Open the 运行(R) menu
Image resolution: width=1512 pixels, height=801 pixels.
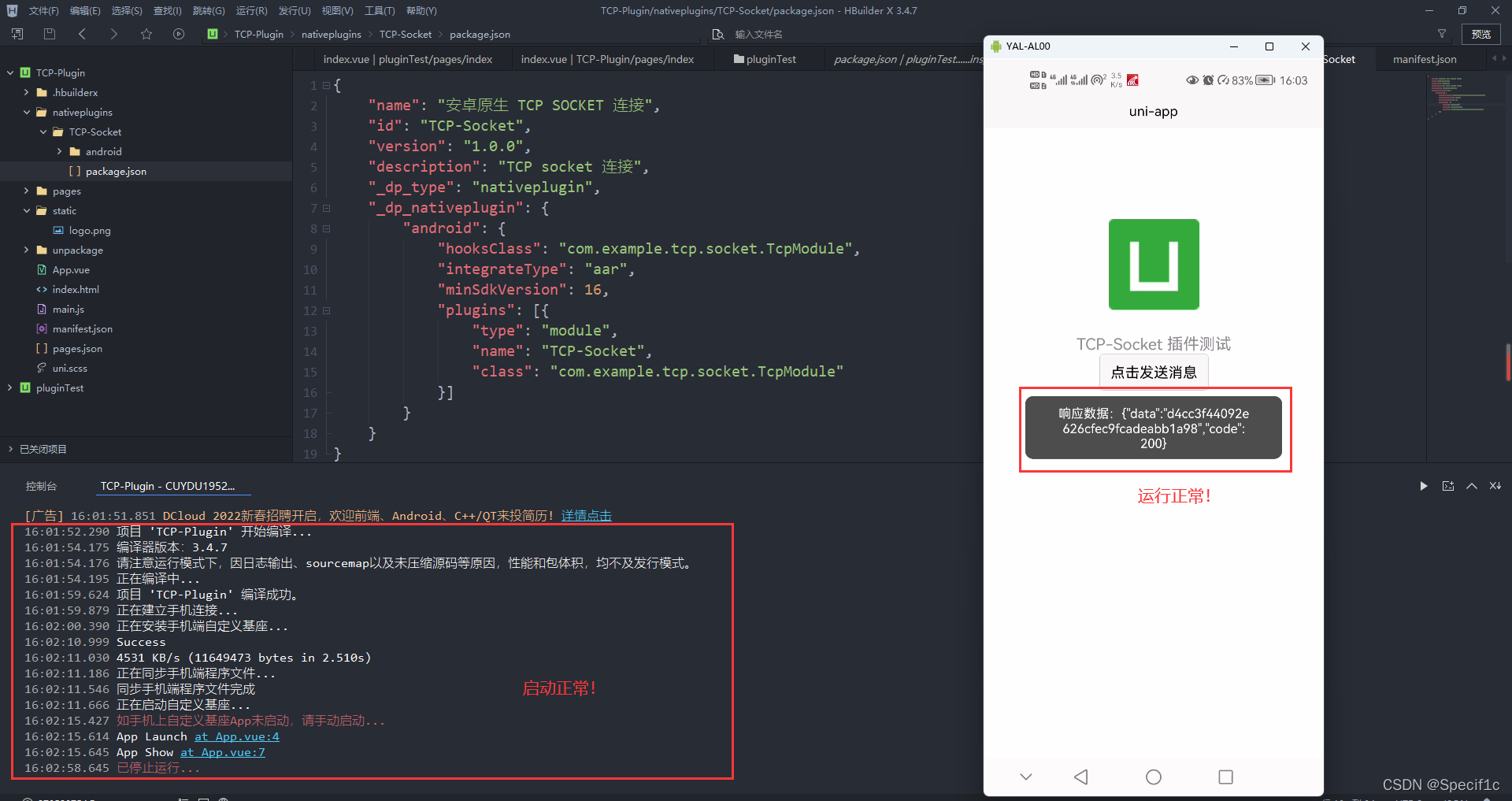tap(250, 10)
